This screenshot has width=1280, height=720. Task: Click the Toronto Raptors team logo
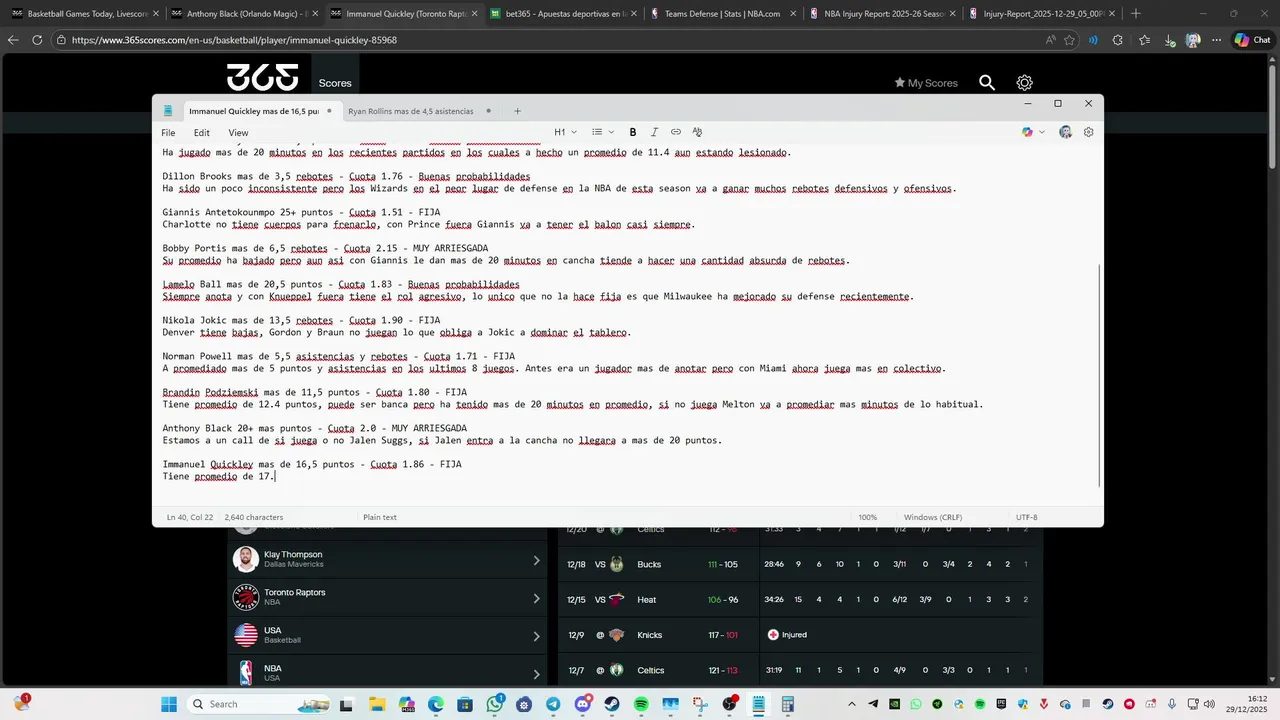tap(246, 598)
